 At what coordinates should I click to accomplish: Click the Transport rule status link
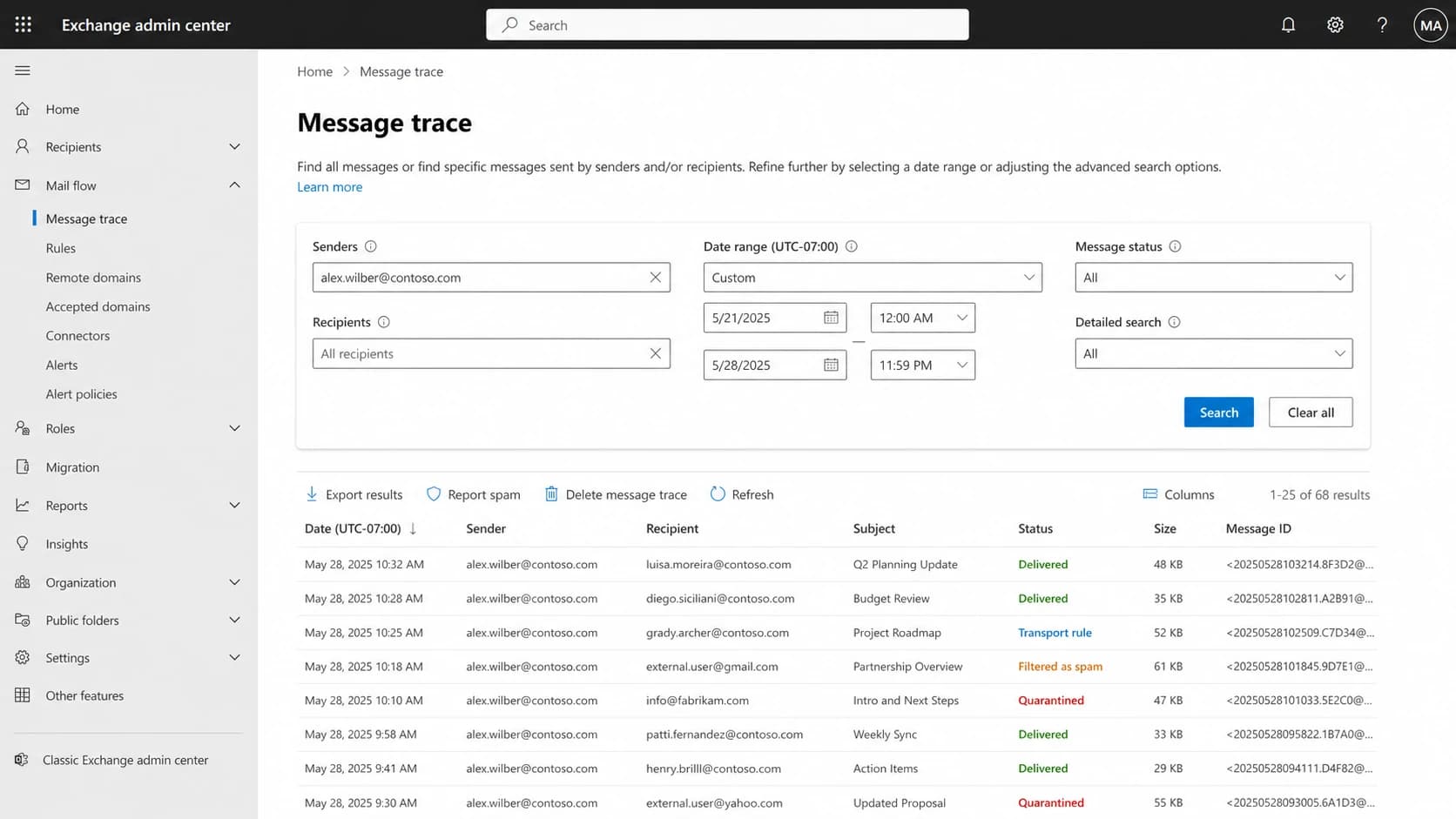point(1055,633)
